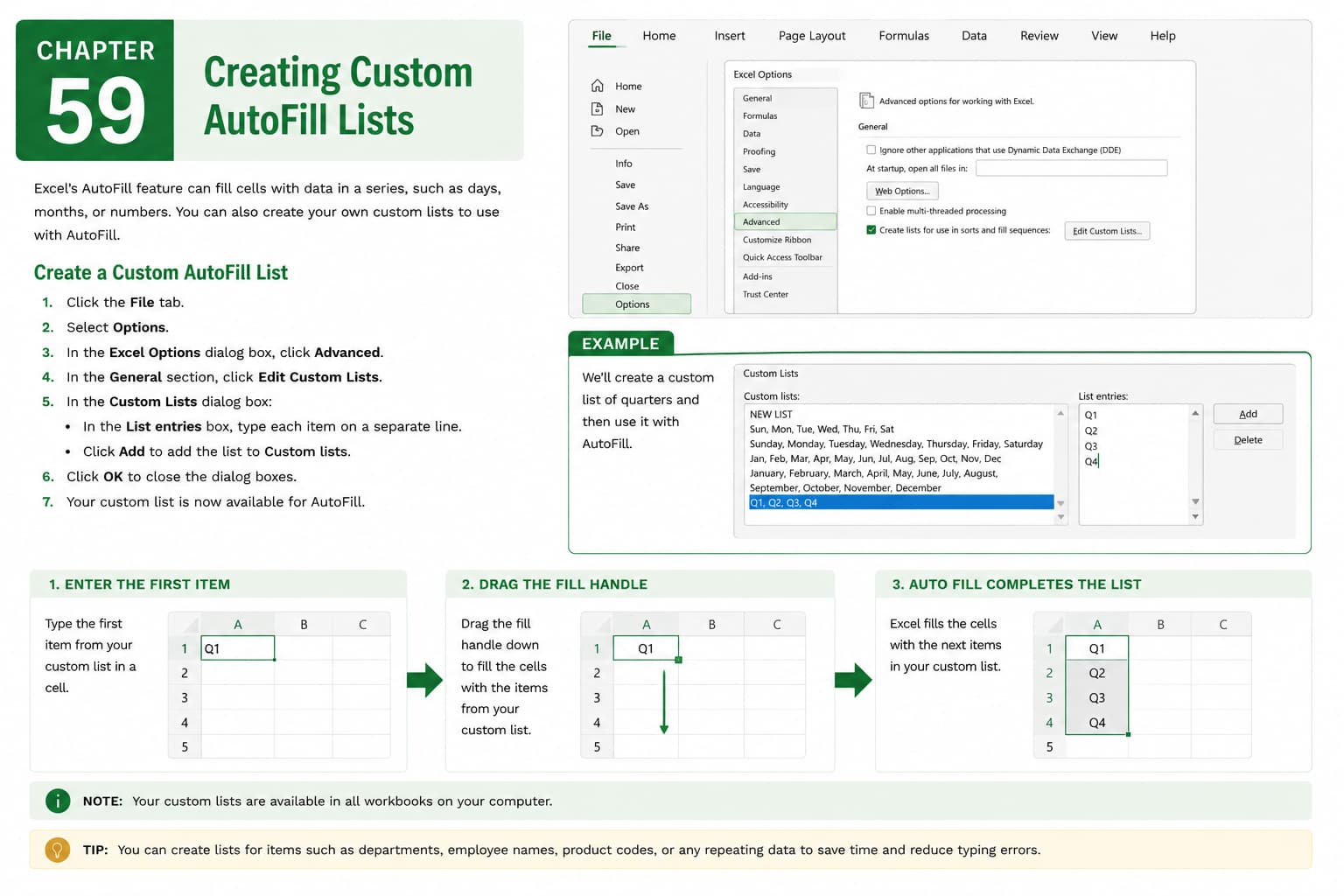This screenshot has width=1344, height=896.
Task: Click the Advanced options page icon
Action: pyautogui.click(x=866, y=101)
